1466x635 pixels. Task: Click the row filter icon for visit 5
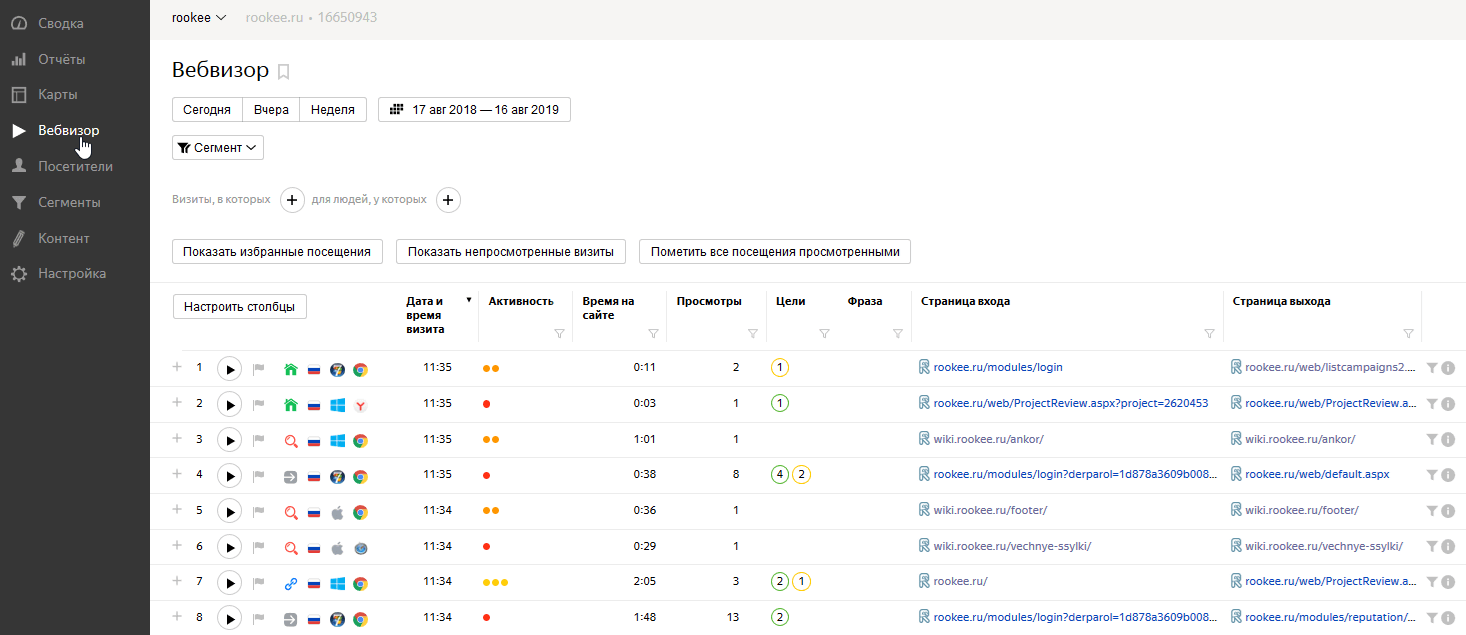click(x=1431, y=511)
